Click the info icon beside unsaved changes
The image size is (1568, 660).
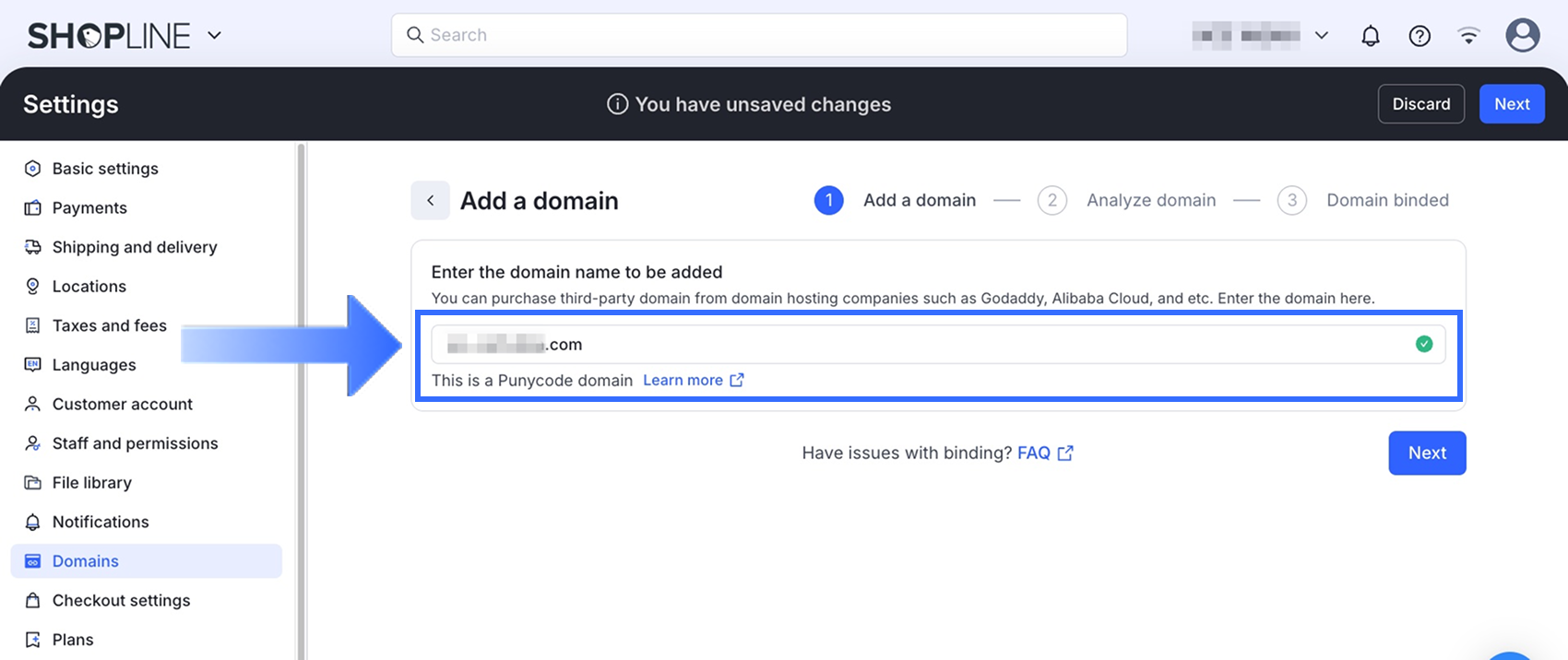coord(617,104)
